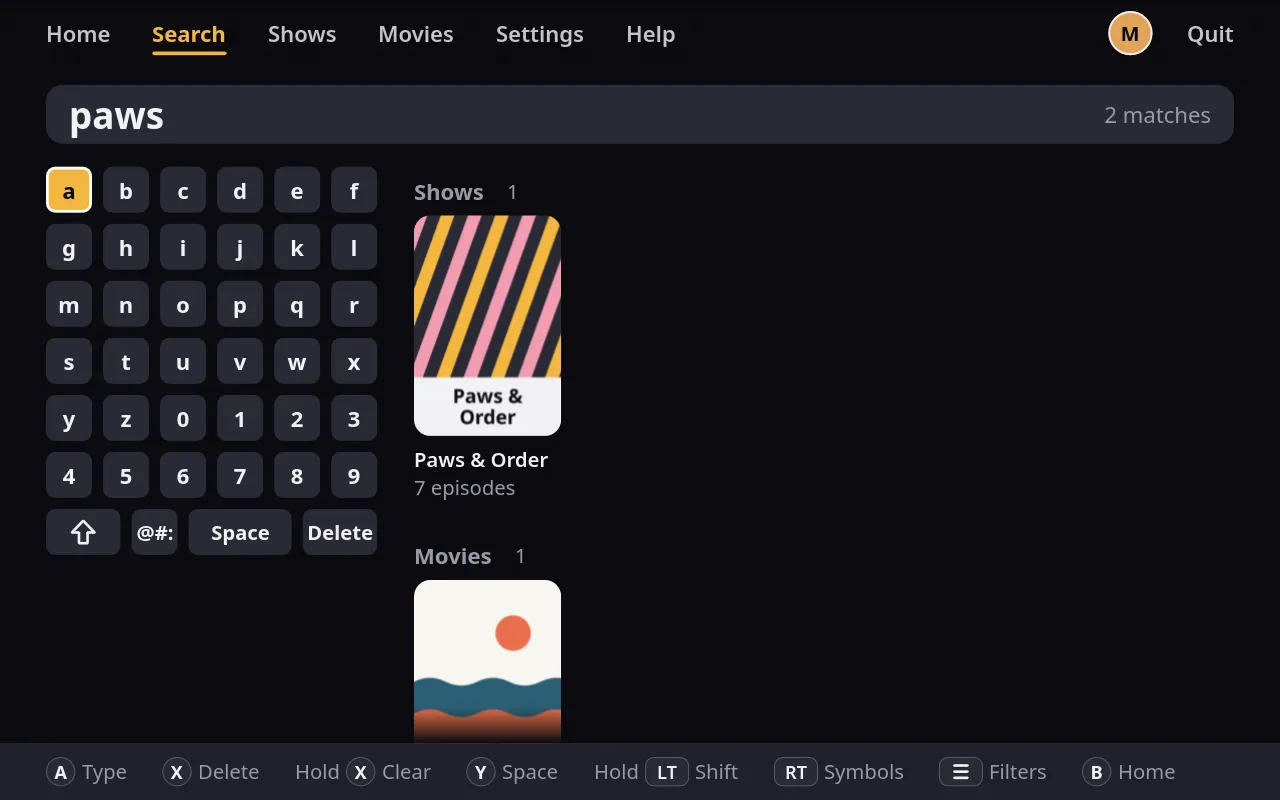Tap the letter c key

[183, 190]
